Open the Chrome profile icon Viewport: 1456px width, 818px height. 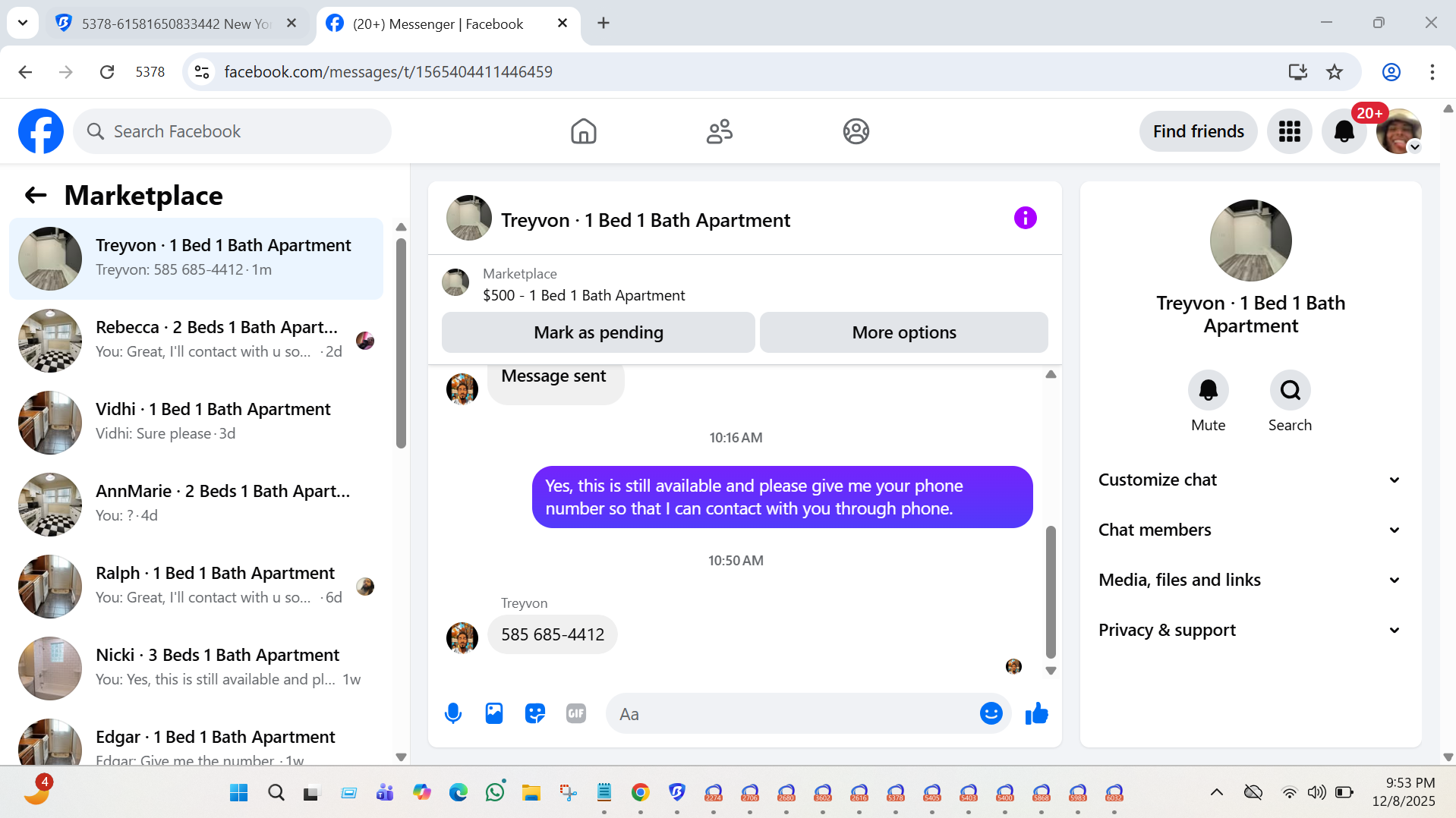click(1391, 72)
